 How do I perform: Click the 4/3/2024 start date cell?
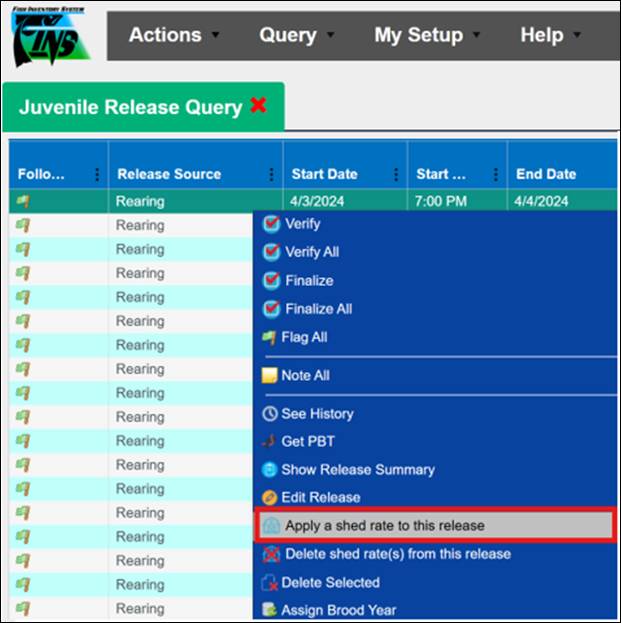317,201
